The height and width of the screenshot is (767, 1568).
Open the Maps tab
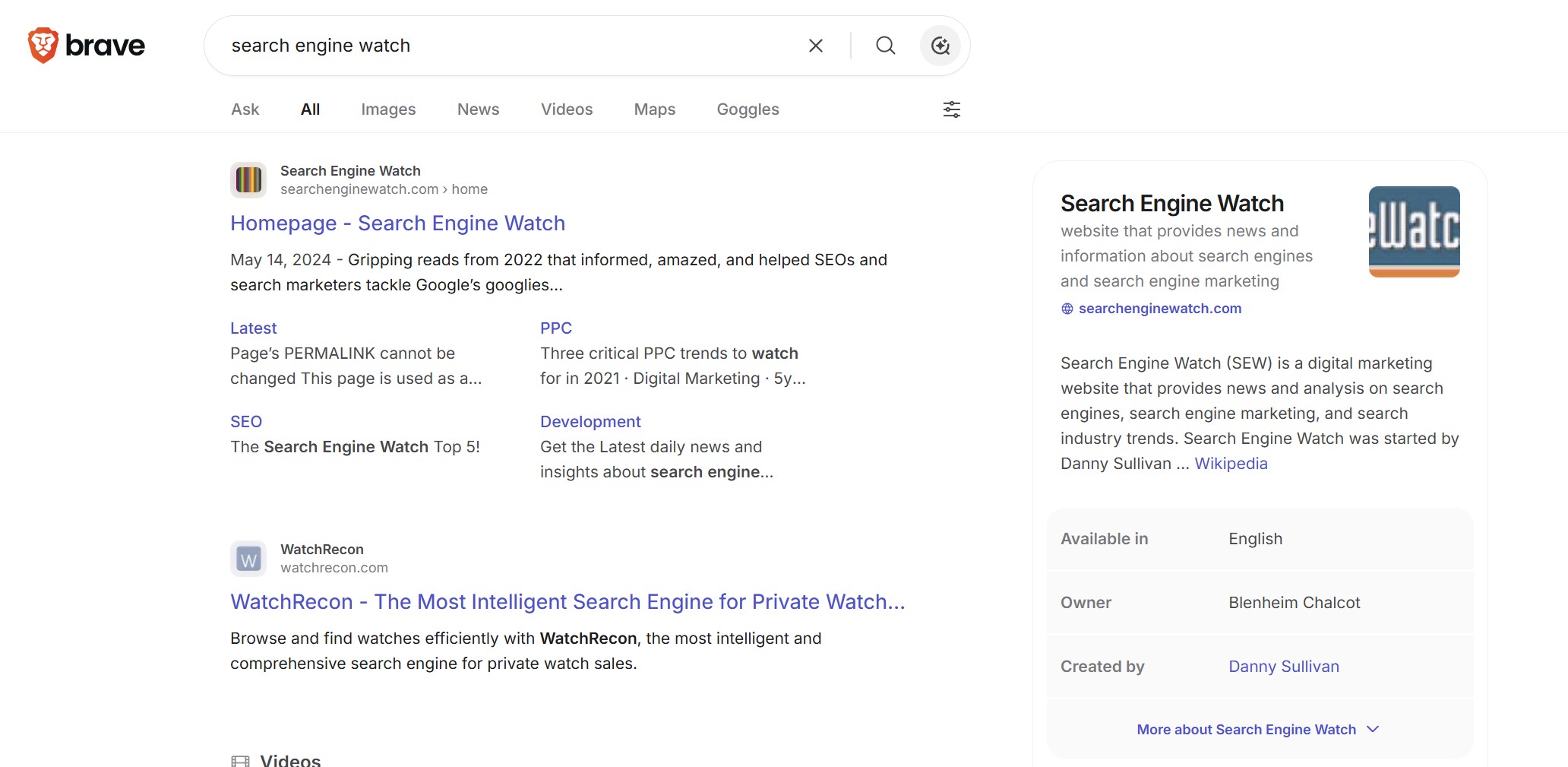[655, 109]
